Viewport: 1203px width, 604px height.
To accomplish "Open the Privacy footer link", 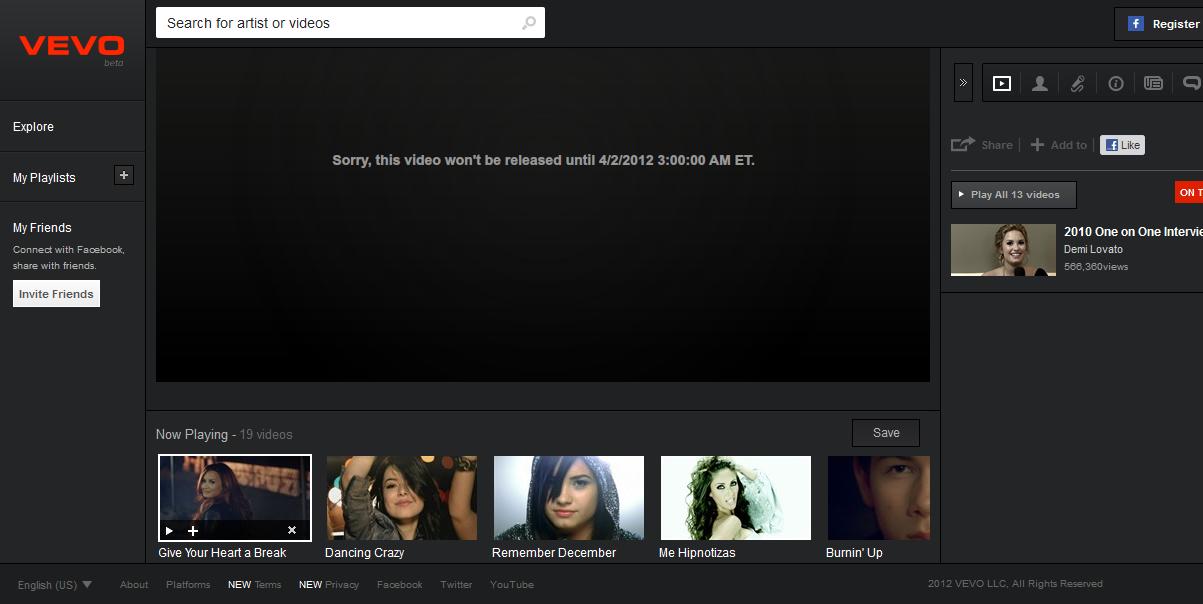I will pos(329,585).
